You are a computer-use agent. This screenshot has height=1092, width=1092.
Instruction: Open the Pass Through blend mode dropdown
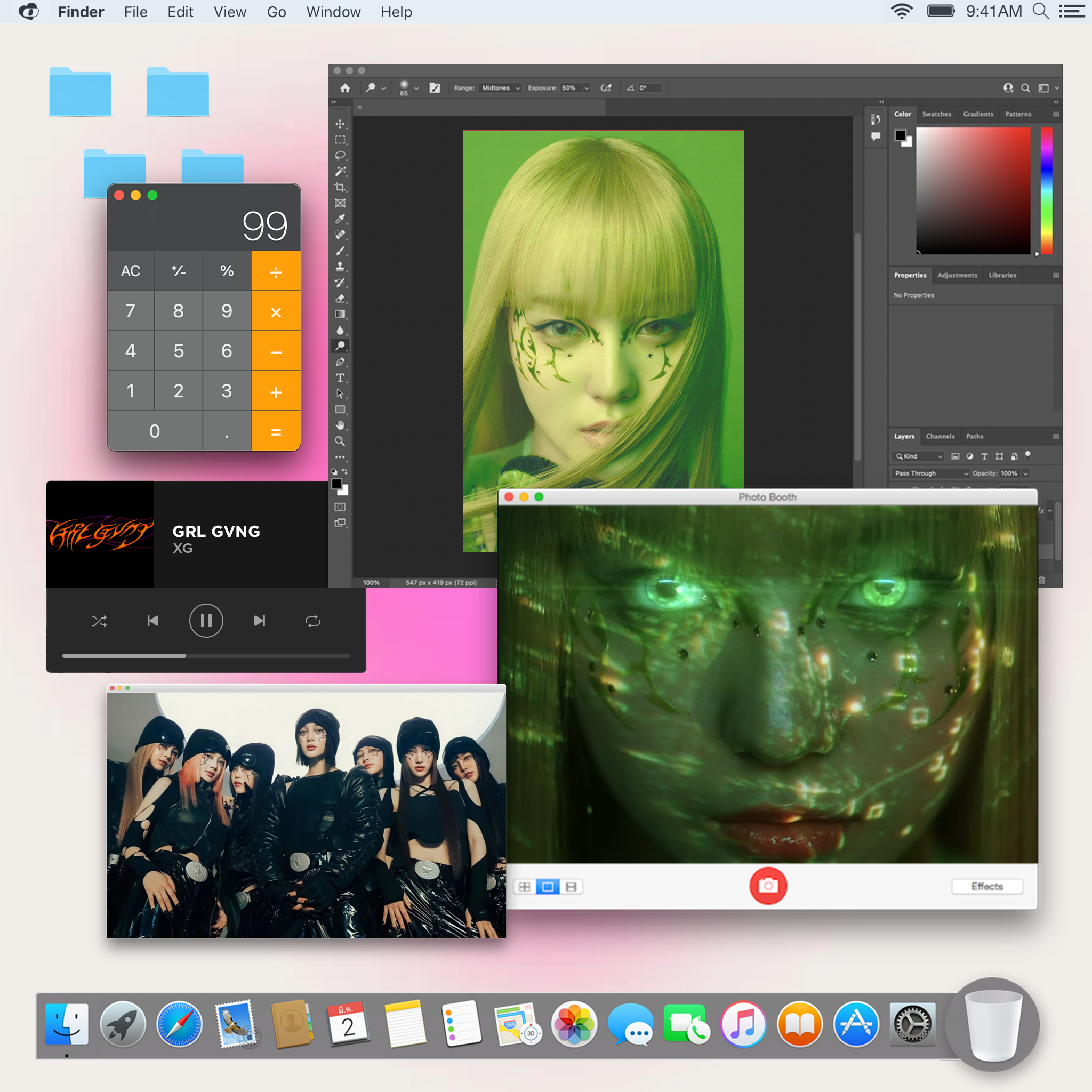[x=931, y=473]
